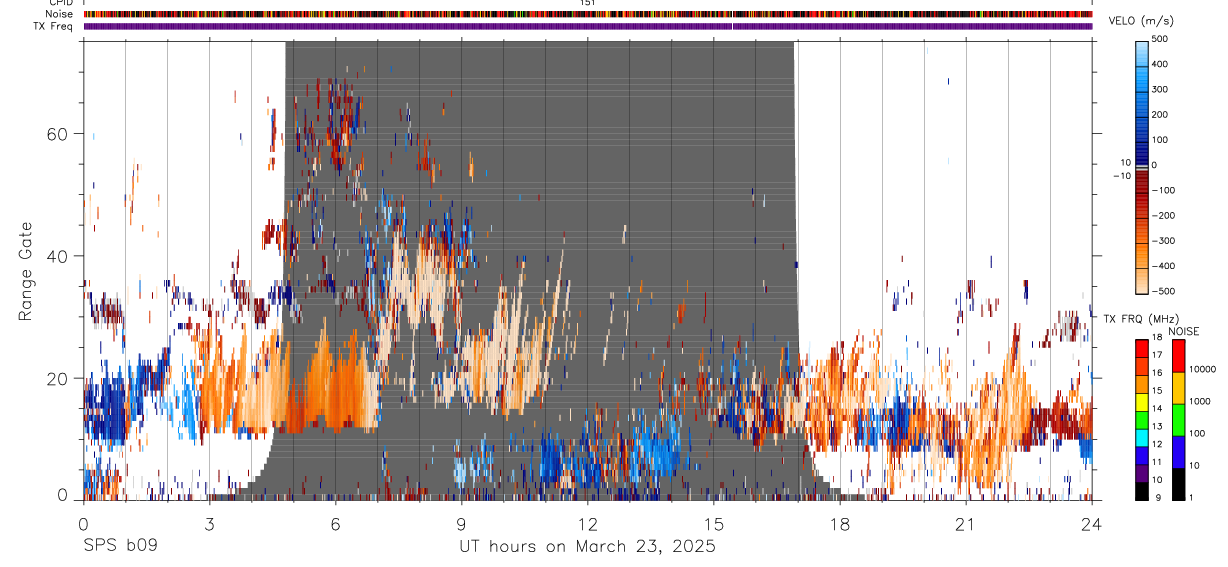Click the 'Noise' row label at top
This screenshot has width=1228, height=567.
pos(58,14)
